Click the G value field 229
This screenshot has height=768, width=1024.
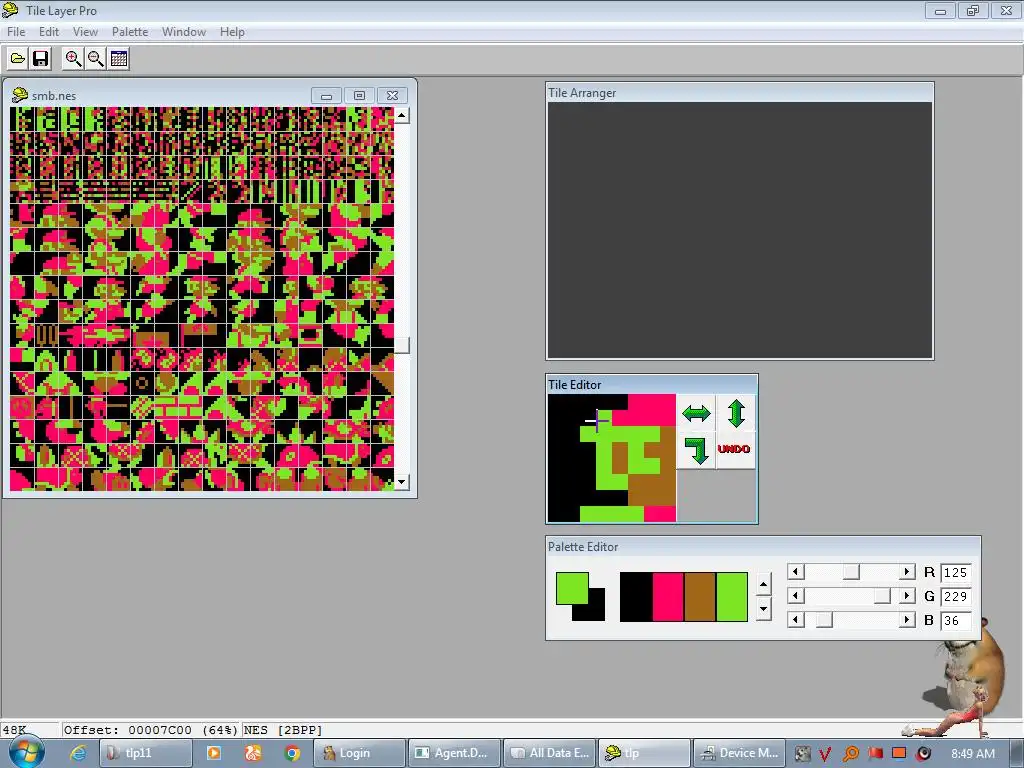(955, 596)
